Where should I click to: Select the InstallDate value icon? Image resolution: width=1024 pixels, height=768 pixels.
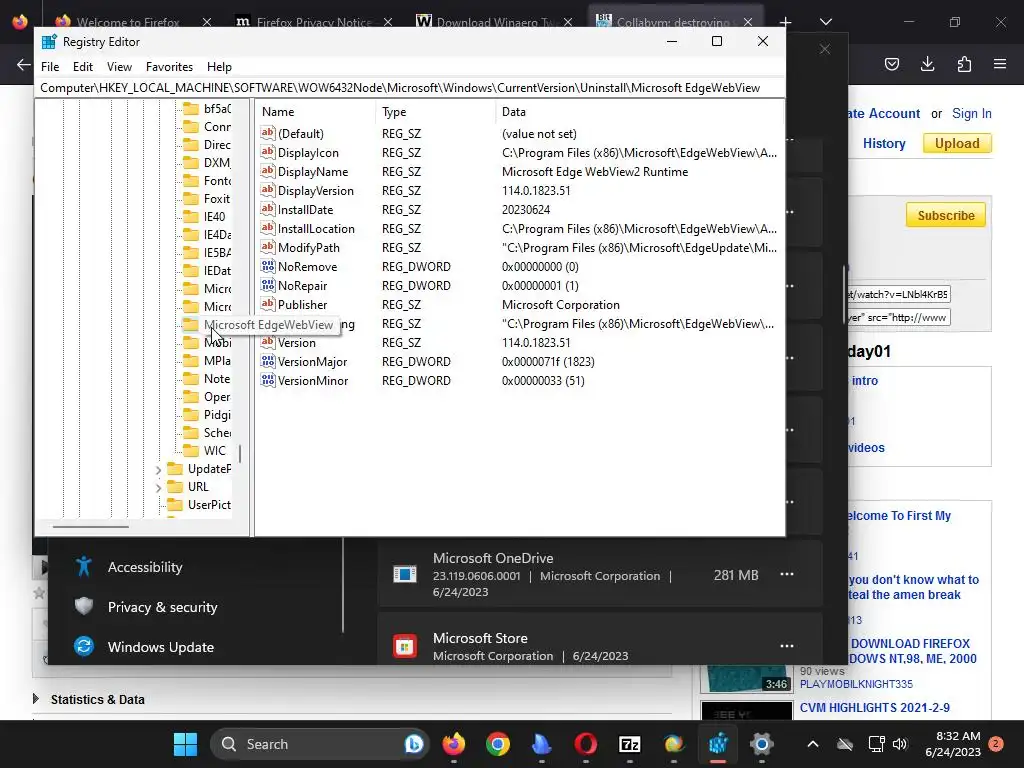(267, 209)
